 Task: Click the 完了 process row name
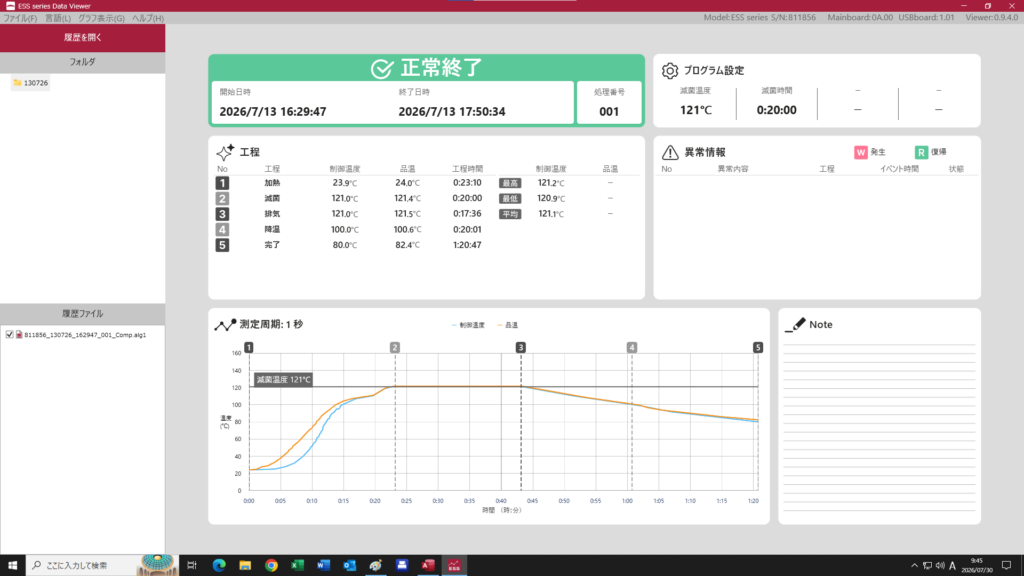coord(272,246)
